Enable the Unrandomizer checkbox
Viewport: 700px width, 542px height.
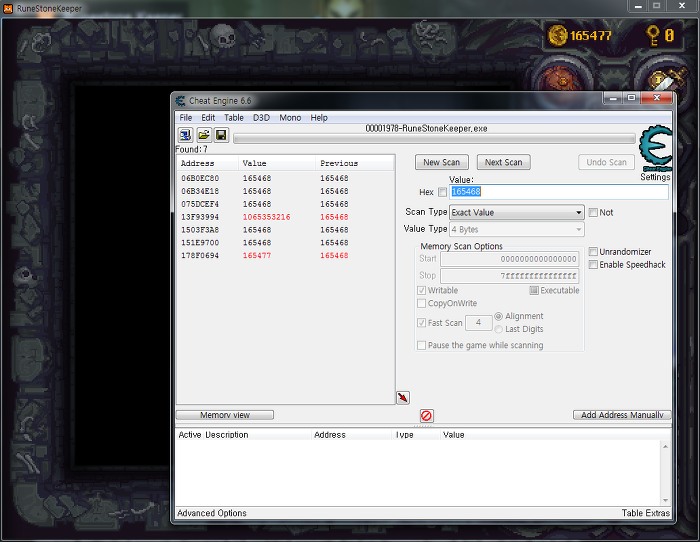click(593, 252)
